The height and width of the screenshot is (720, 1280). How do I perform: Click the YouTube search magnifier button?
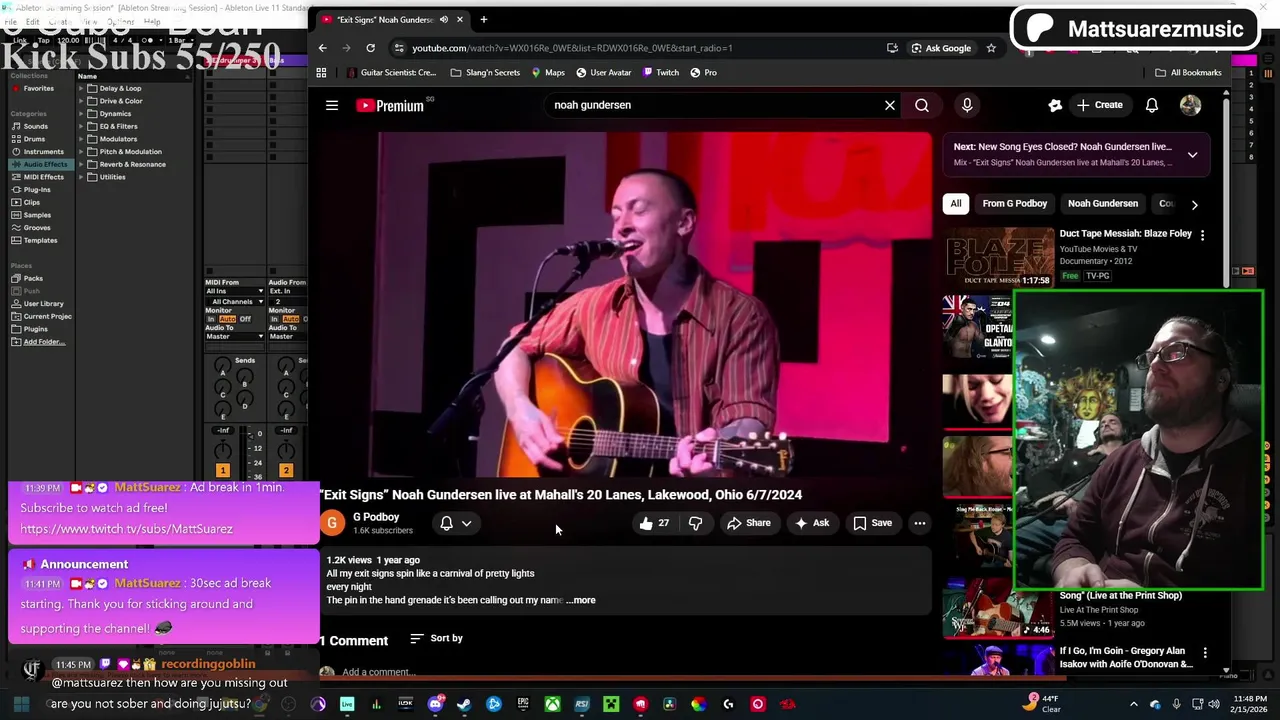point(922,105)
